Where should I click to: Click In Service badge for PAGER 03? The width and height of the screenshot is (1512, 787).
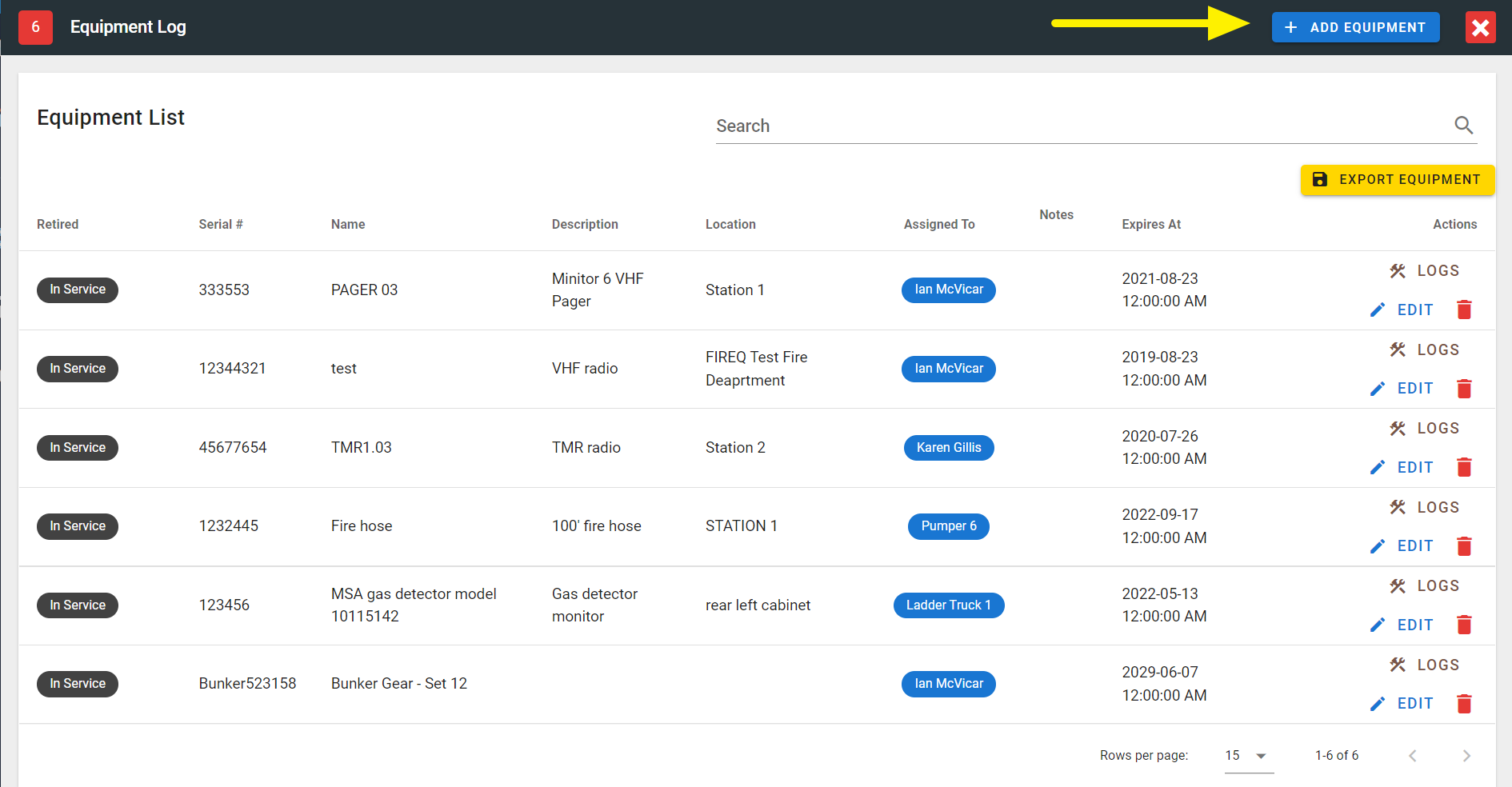click(78, 290)
